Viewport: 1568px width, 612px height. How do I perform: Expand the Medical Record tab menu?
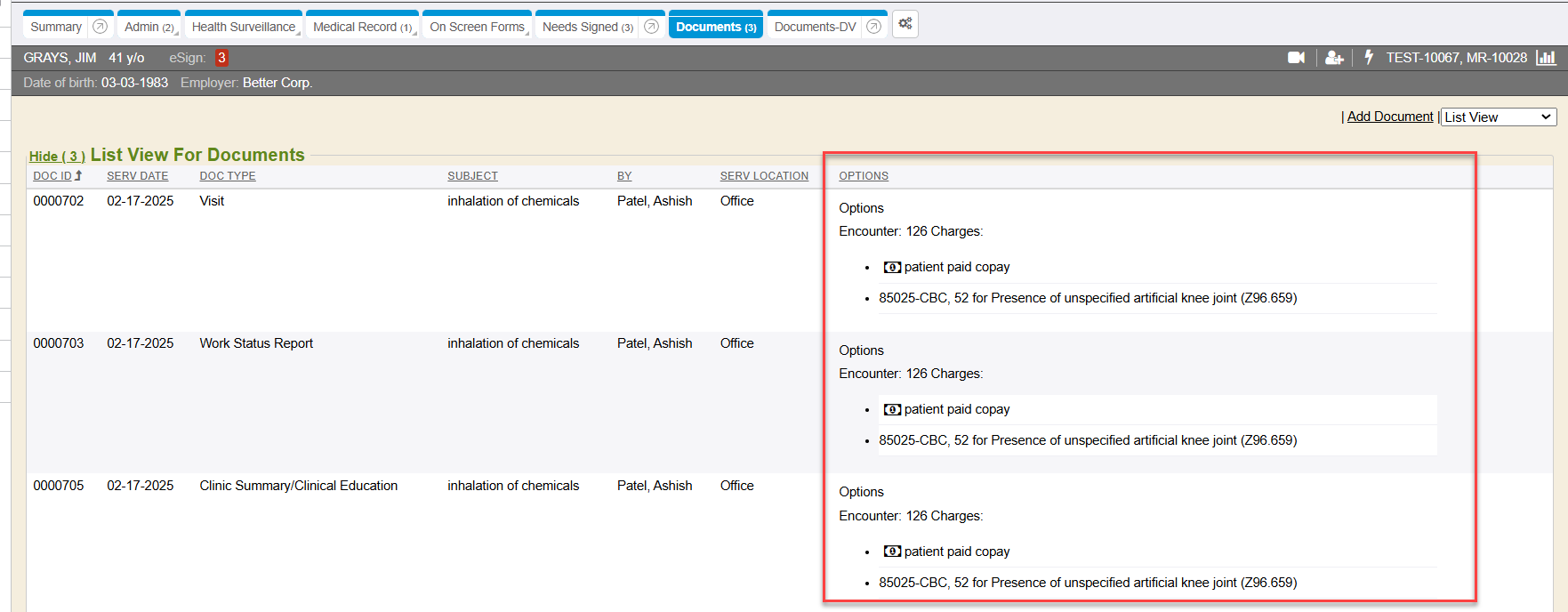pos(362,28)
